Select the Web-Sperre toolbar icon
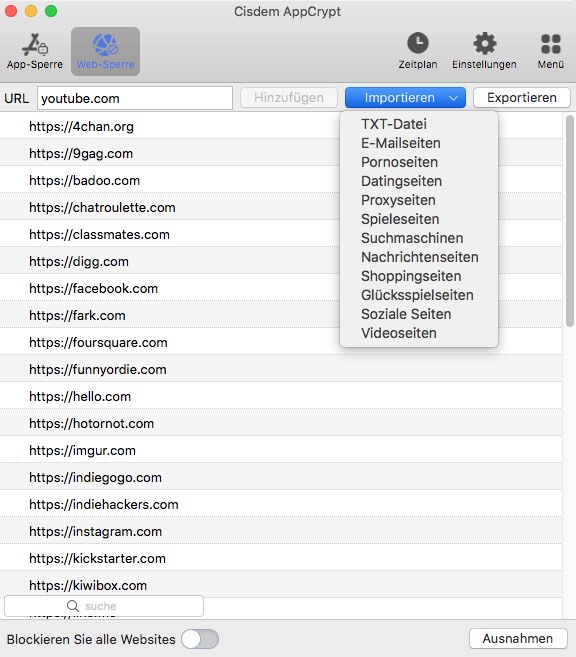576x657 pixels. coord(105,51)
